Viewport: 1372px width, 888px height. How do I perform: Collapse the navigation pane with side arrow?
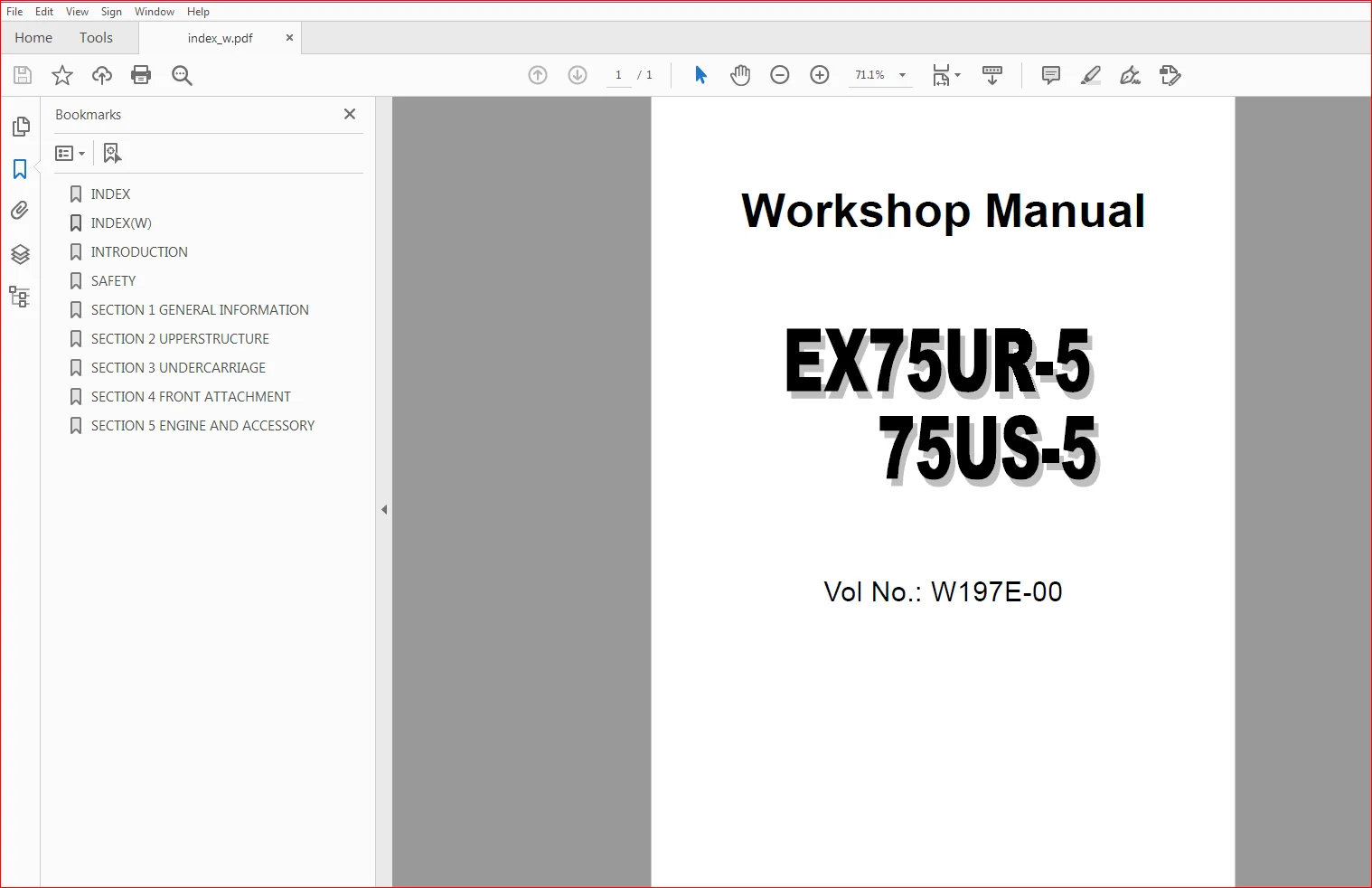[x=384, y=510]
